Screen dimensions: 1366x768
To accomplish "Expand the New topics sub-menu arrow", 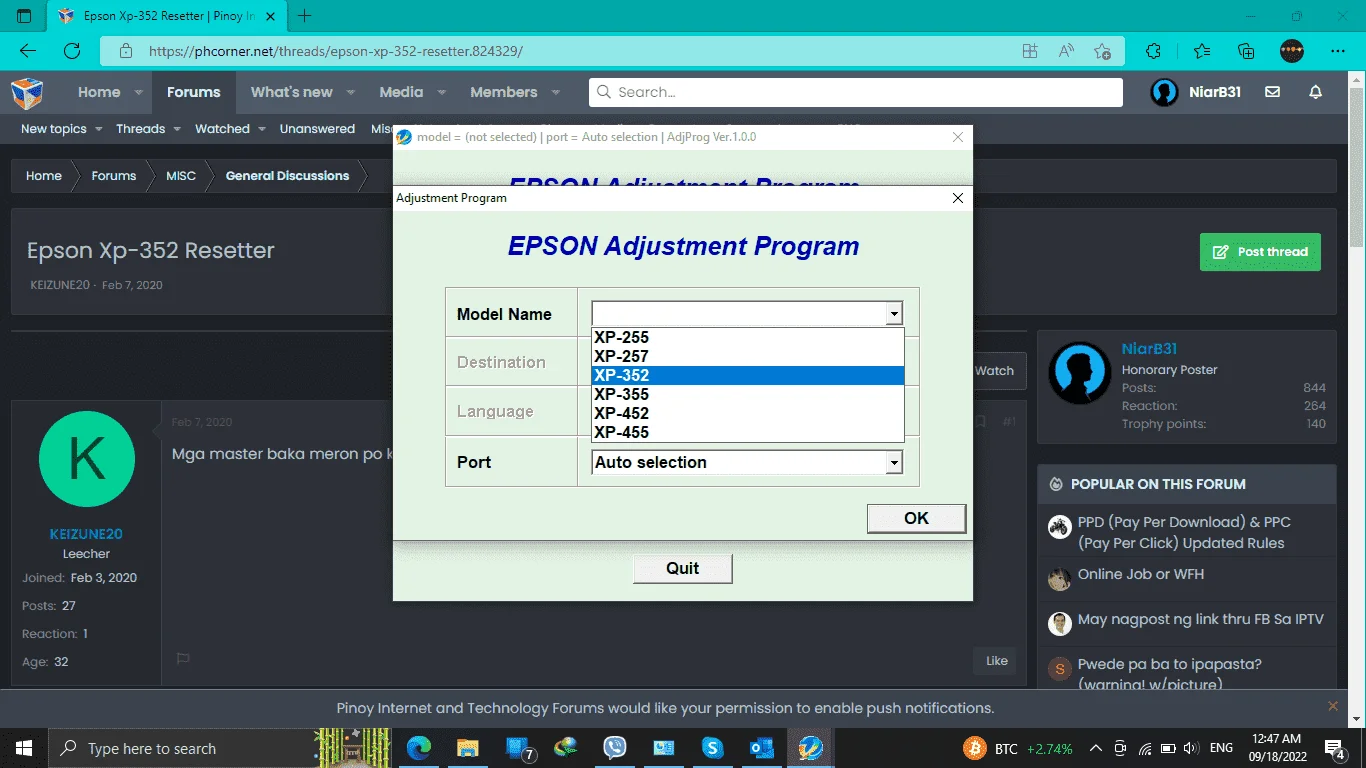I will tap(97, 129).
